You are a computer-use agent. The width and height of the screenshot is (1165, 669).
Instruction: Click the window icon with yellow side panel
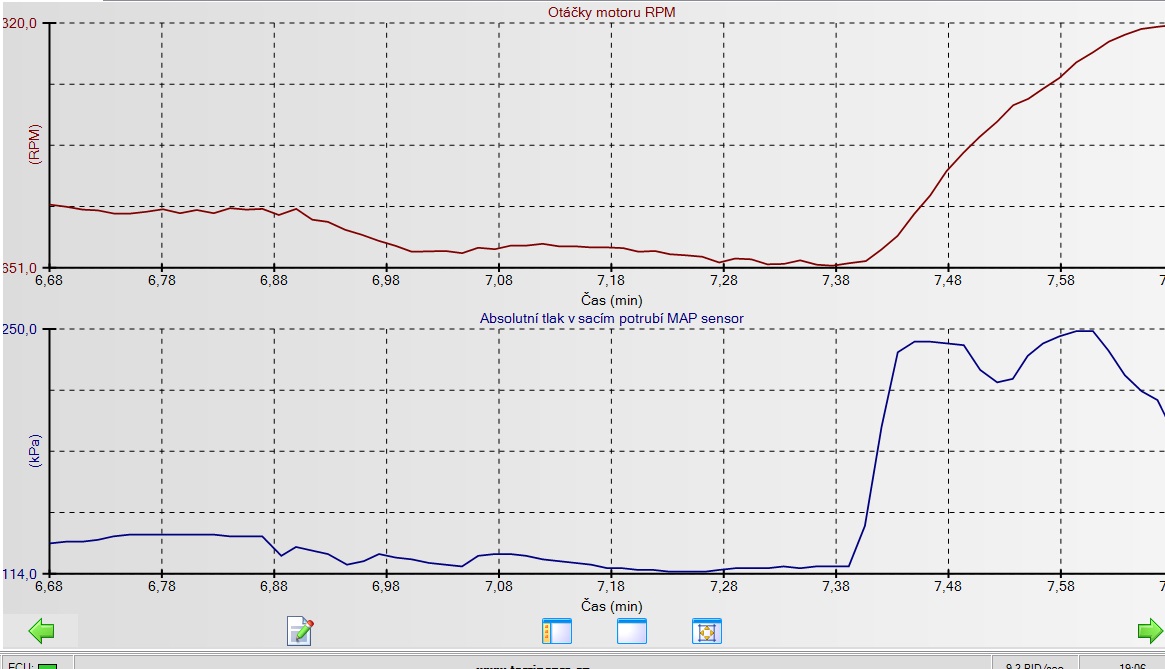(555, 631)
